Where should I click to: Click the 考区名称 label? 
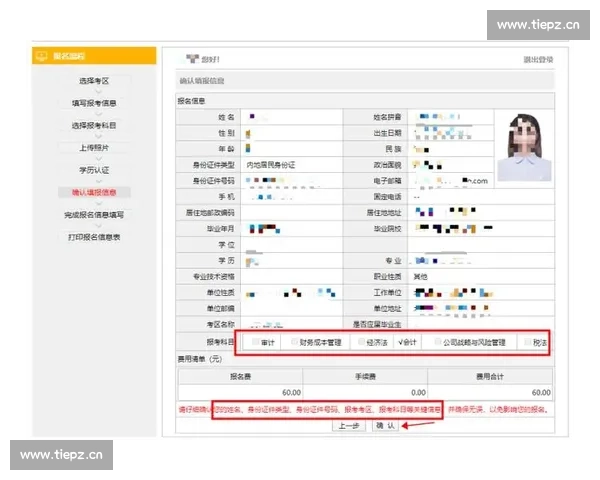(220, 325)
